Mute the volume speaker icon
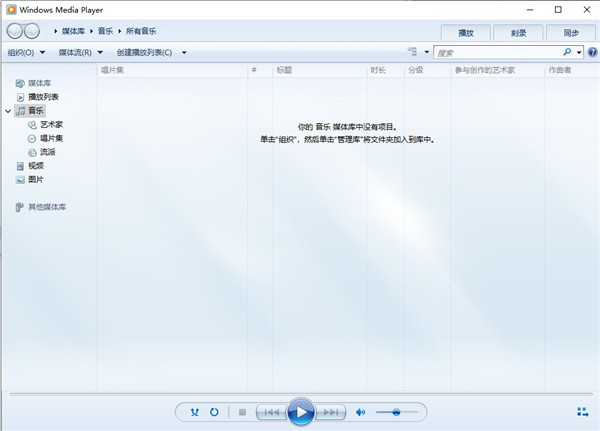The image size is (600, 431). (360, 412)
